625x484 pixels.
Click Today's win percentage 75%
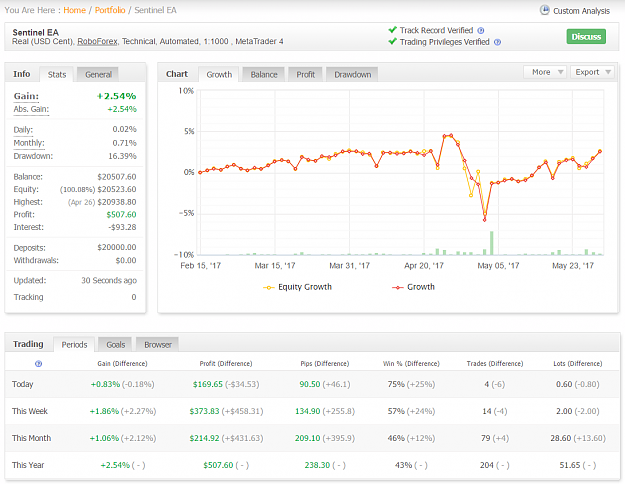[x=396, y=384]
